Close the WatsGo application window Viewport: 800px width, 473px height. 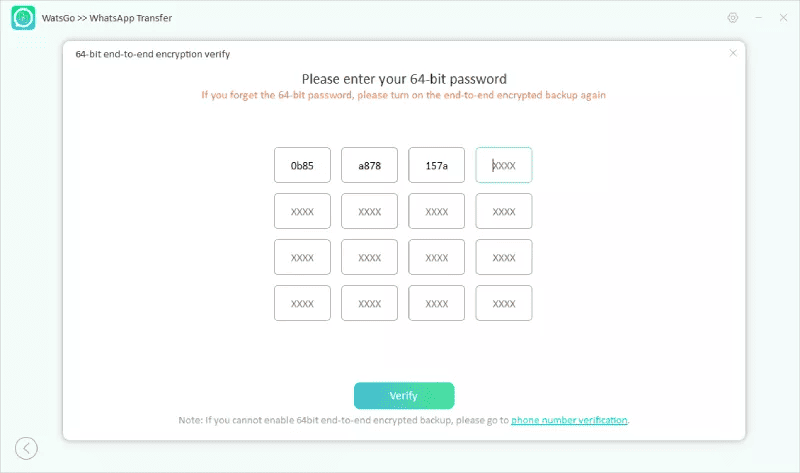coord(781,18)
